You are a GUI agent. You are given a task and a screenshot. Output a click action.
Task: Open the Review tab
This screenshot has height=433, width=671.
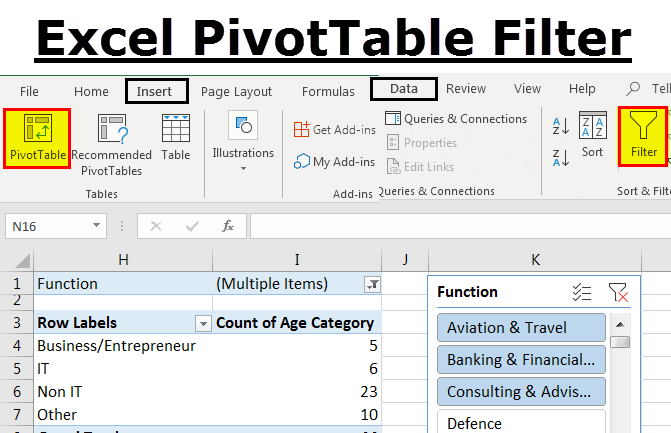pyautogui.click(x=466, y=89)
